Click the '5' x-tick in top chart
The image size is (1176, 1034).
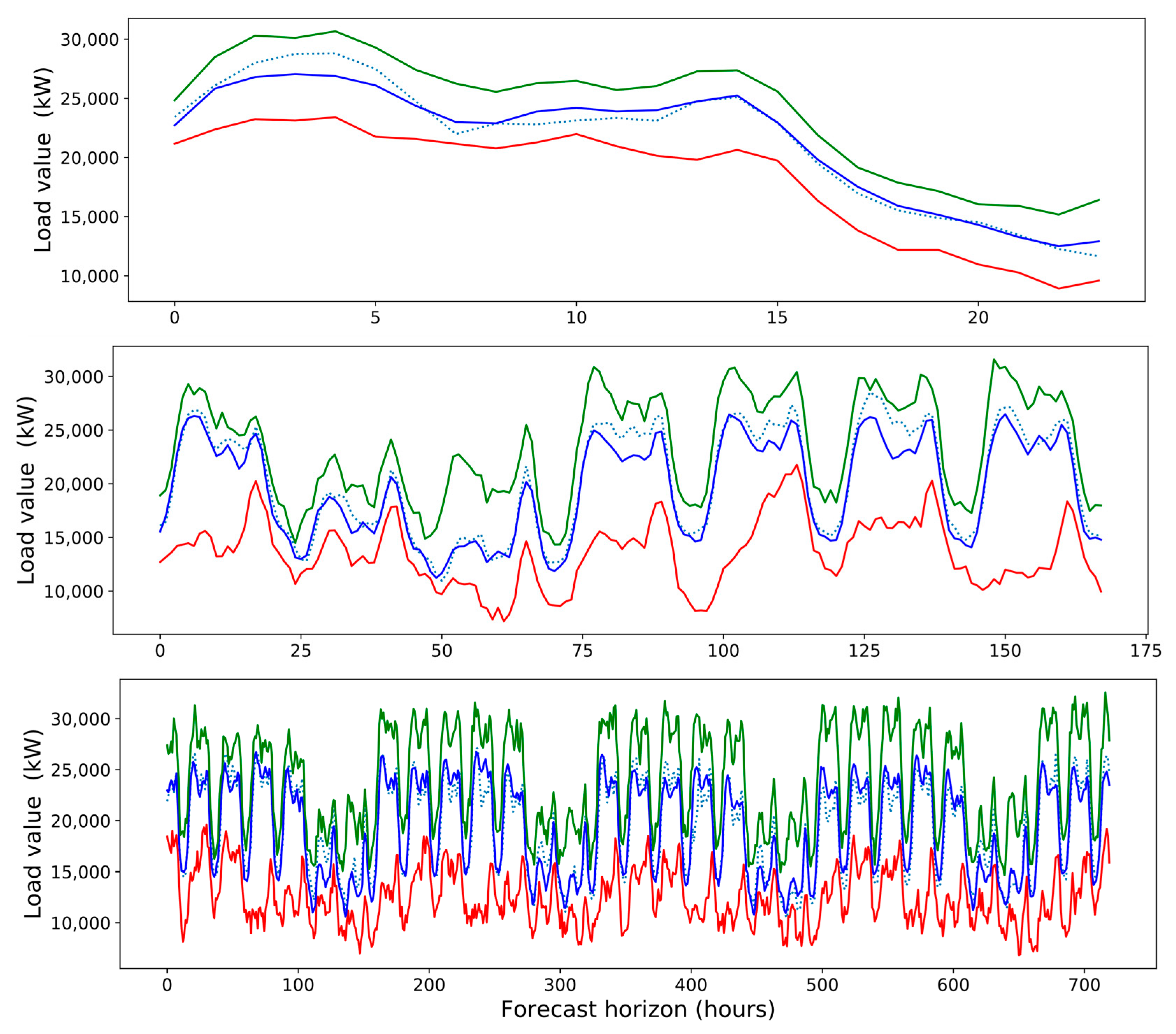coord(375,318)
